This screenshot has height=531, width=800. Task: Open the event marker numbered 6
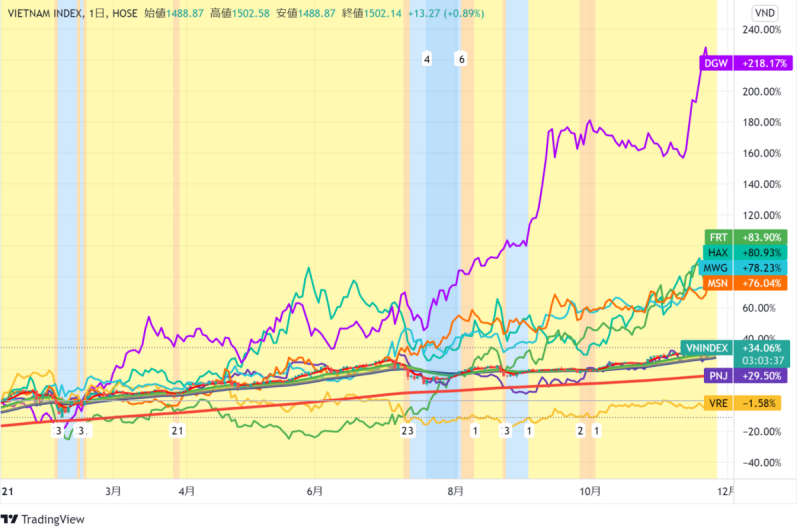click(461, 59)
